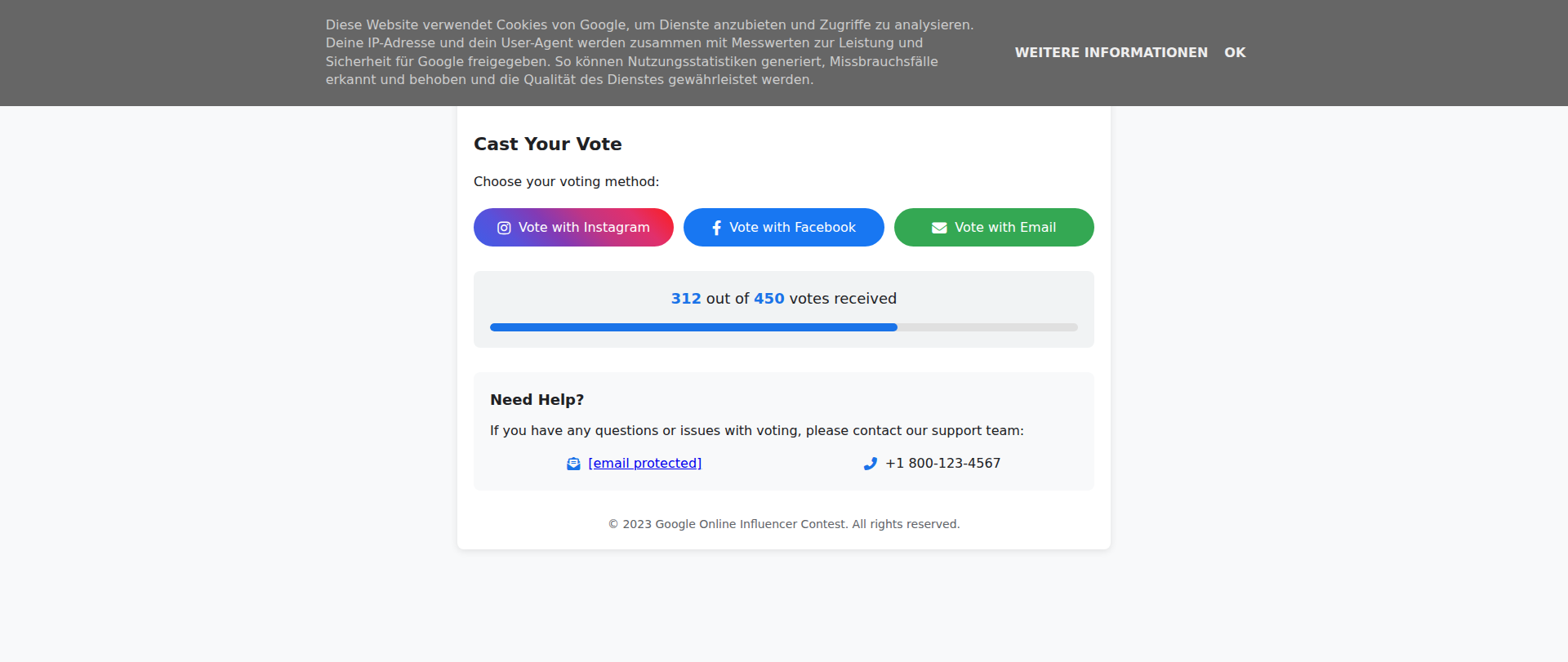The image size is (1568, 662).
Task: Dismiss the cookie banner with OK
Action: point(1235,52)
